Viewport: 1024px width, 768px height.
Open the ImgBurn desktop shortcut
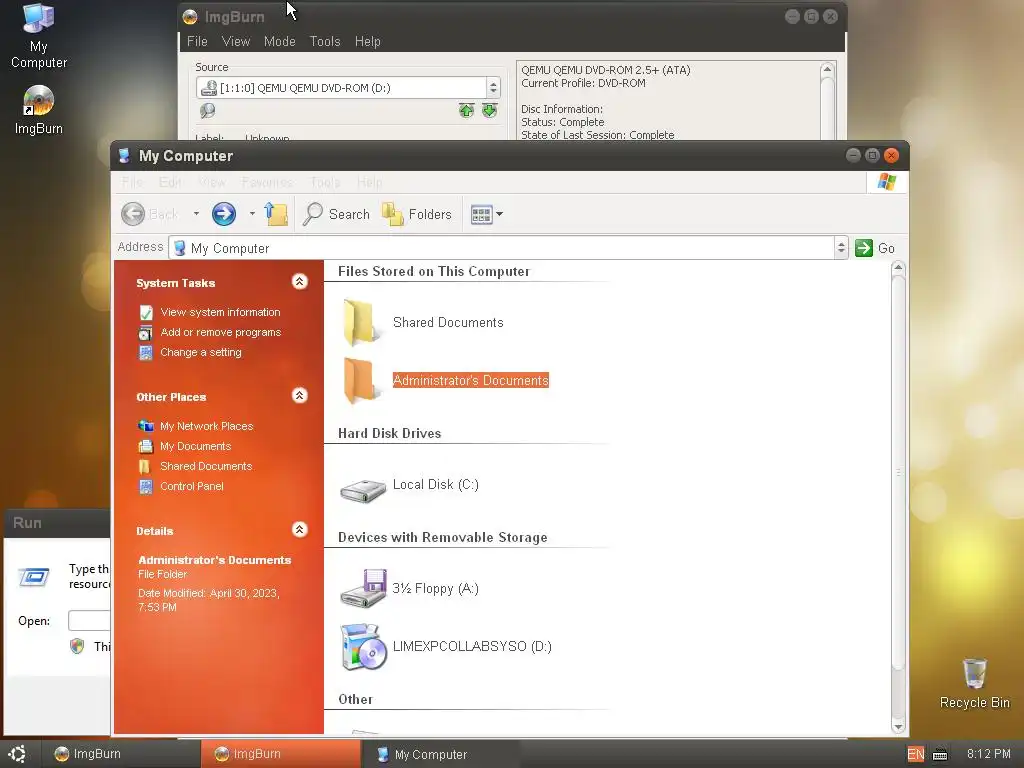39,110
